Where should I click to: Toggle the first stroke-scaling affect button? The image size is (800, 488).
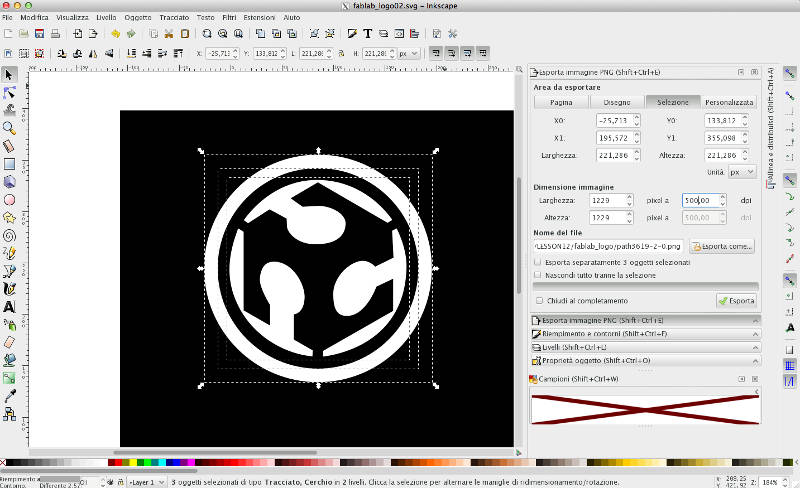[x=436, y=53]
